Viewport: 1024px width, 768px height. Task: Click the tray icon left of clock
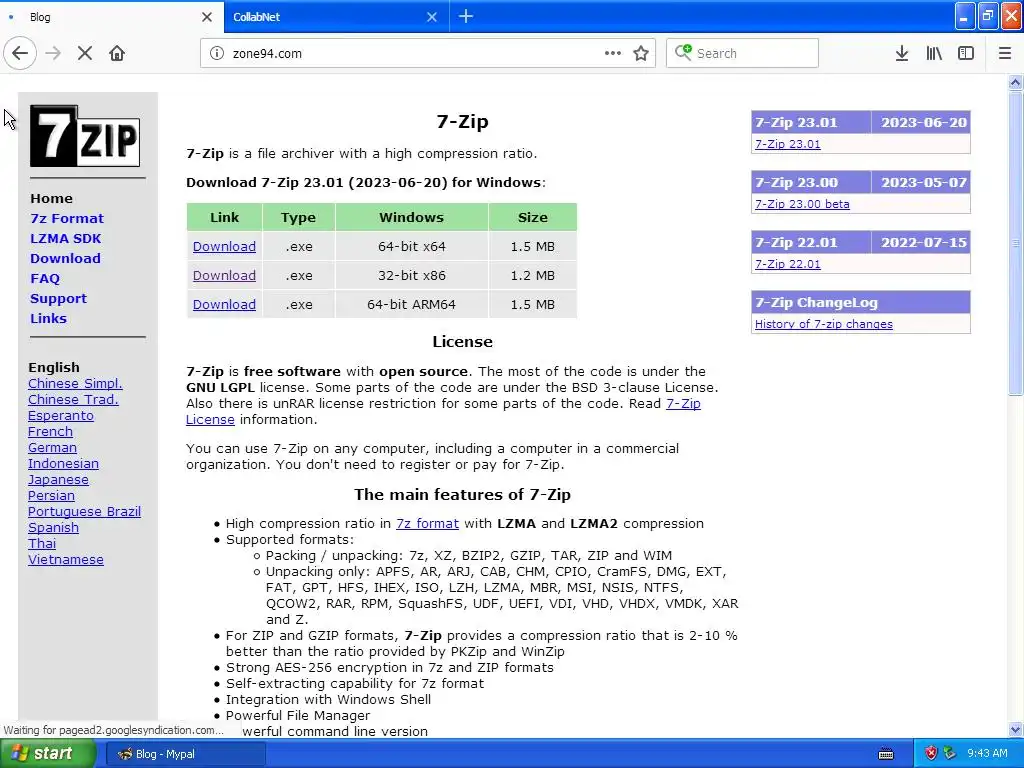pos(950,754)
